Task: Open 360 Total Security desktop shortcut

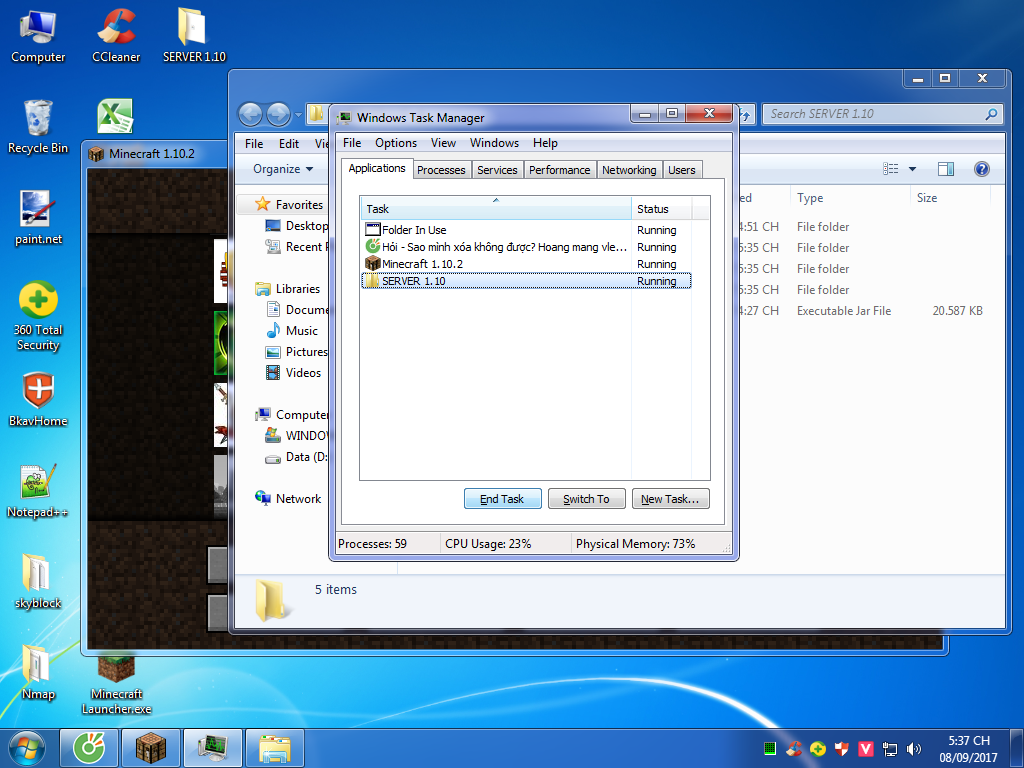Action: pyautogui.click(x=38, y=317)
